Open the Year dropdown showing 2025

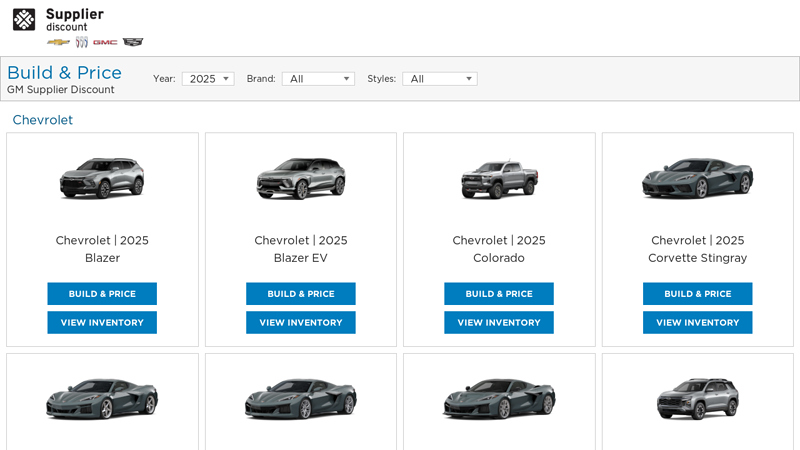point(208,79)
